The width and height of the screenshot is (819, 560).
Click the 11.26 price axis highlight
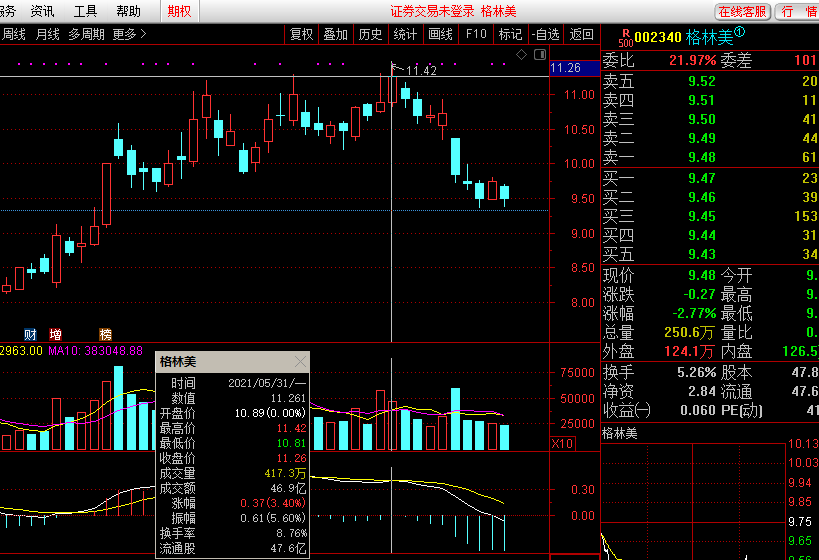[x=575, y=68]
